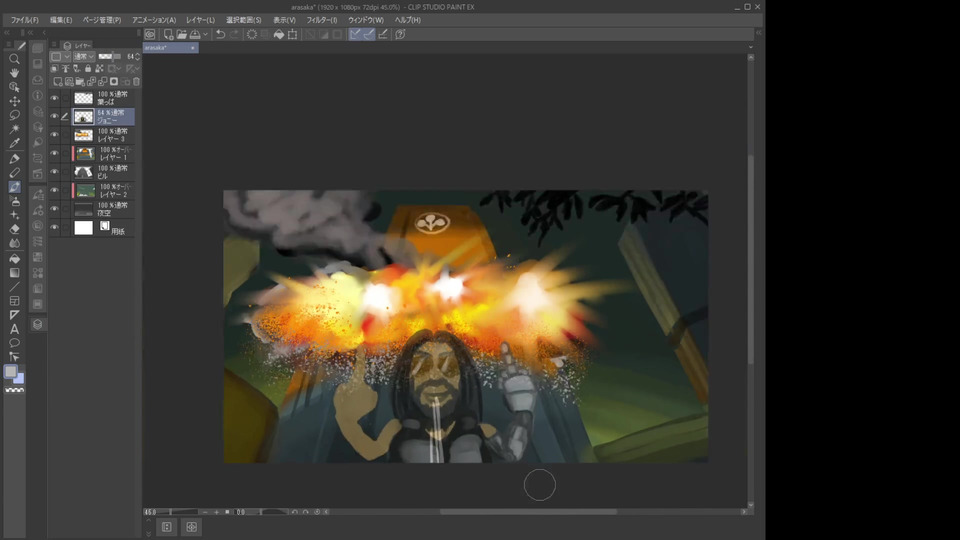Select the Auto select magic wand tool
Image resolution: width=960 pixels, height=540 pixels.
point(14,129)
